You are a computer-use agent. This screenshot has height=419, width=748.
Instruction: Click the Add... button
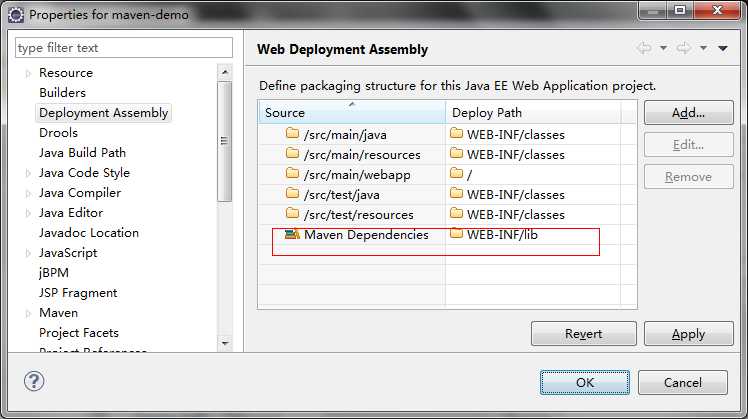coord(688,113)
